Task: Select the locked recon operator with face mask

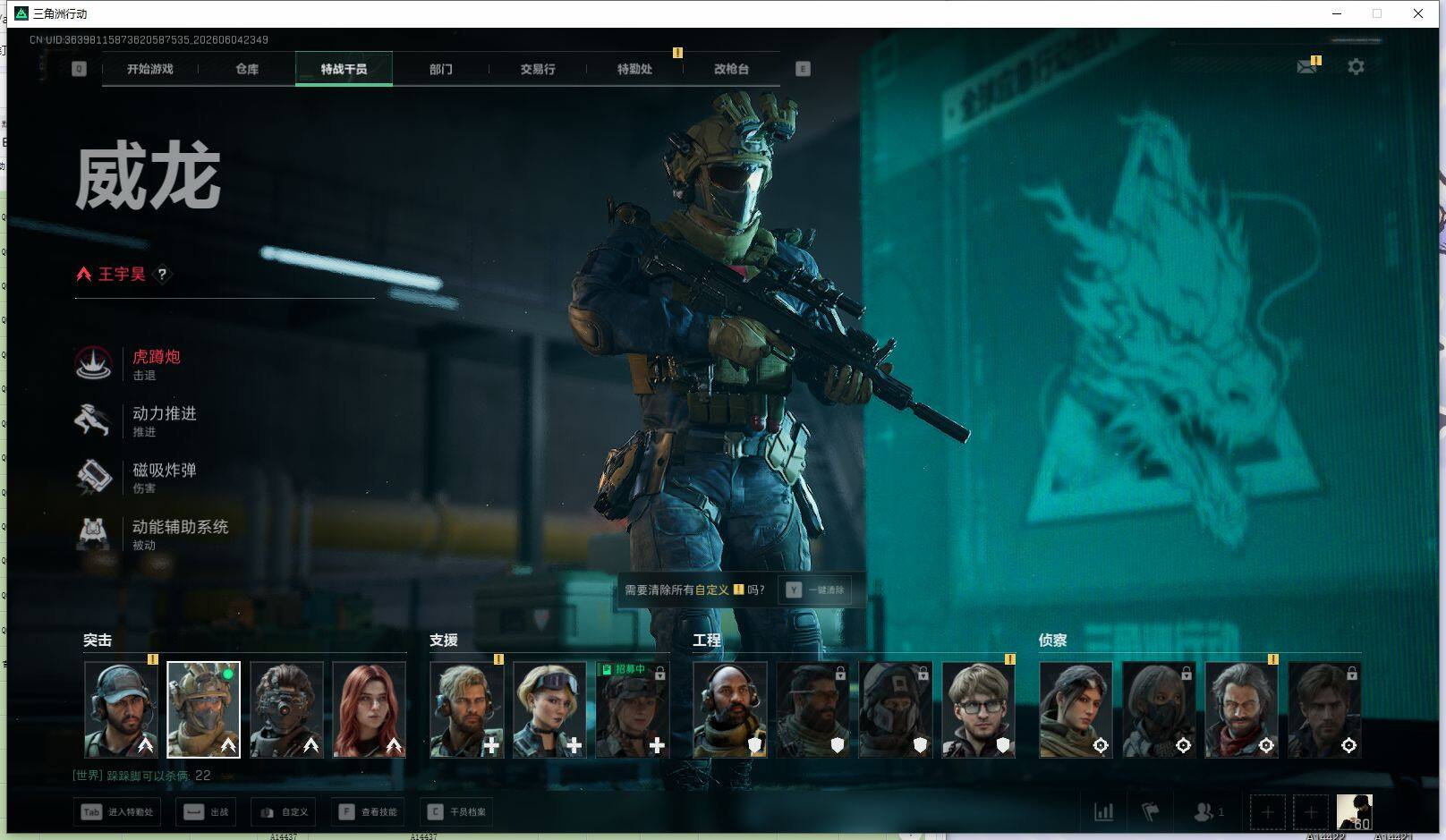Action: 1159,709
